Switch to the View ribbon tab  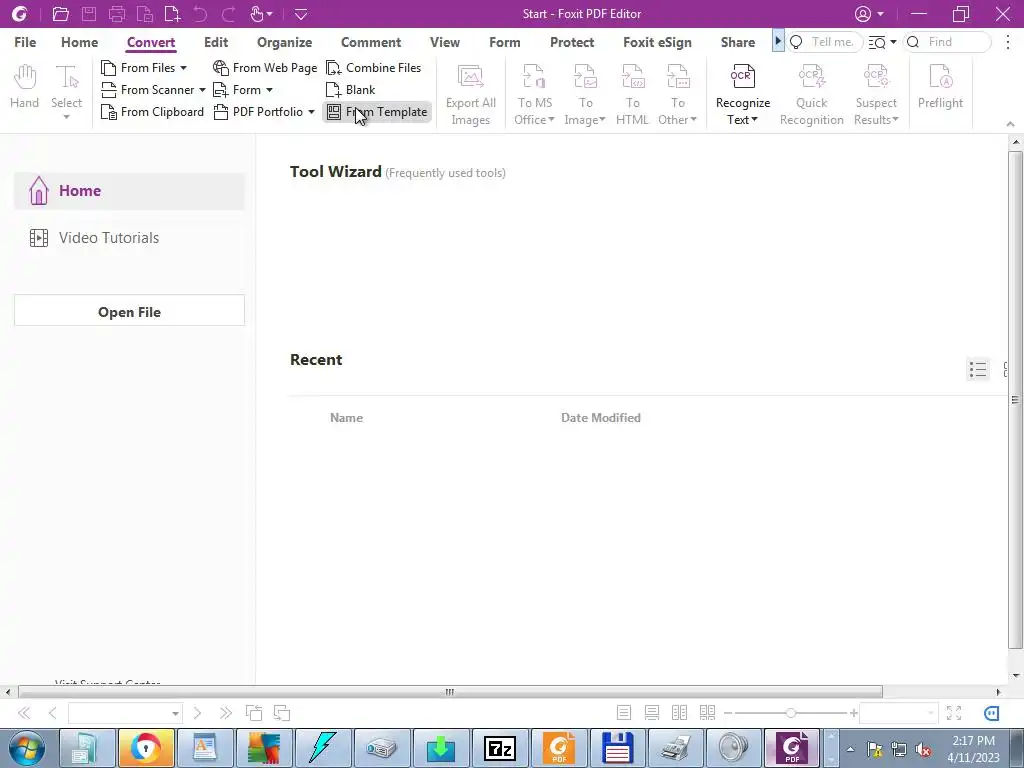coord(445,42)
